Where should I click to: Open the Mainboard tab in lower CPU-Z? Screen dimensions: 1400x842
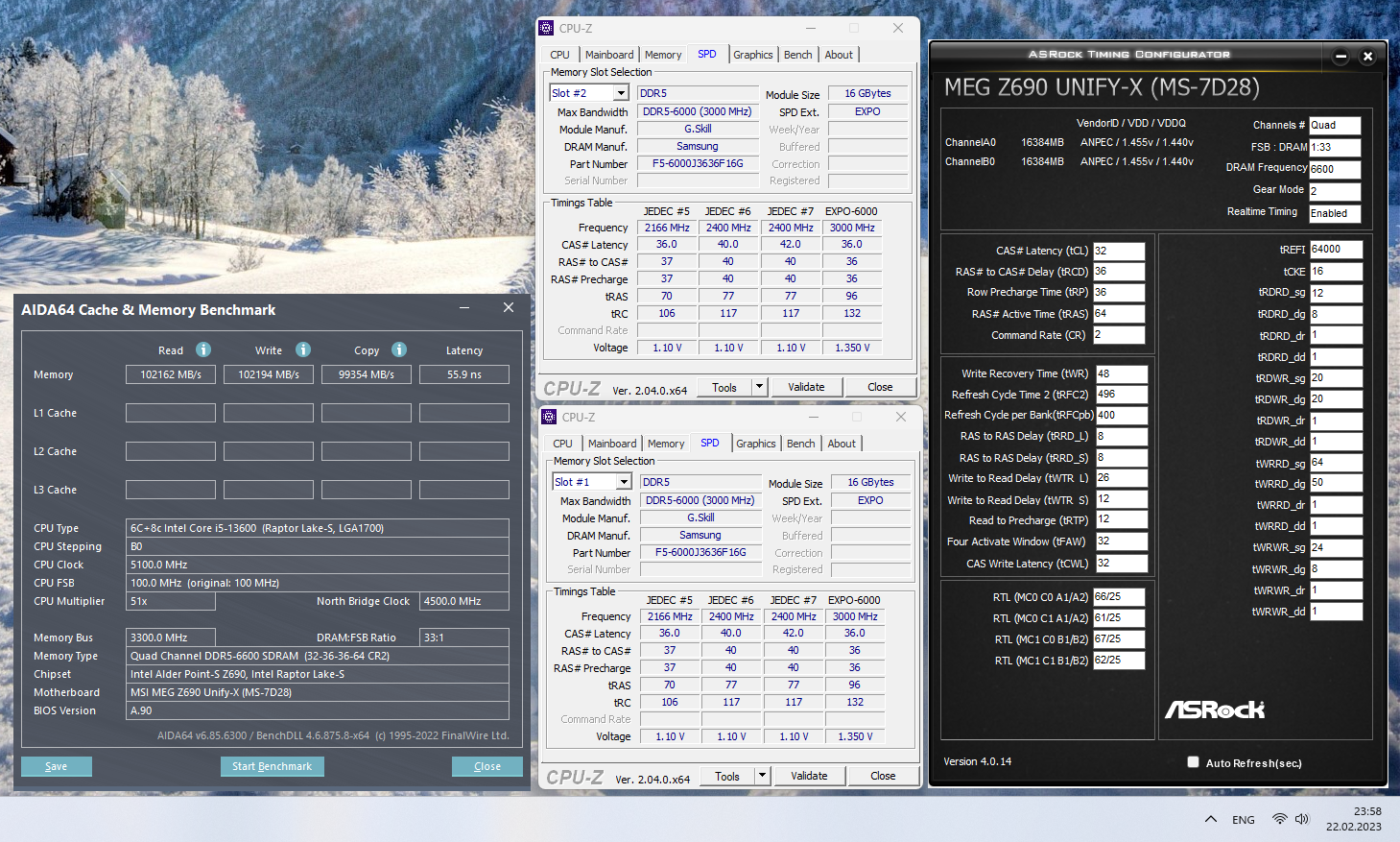(612, 444)
